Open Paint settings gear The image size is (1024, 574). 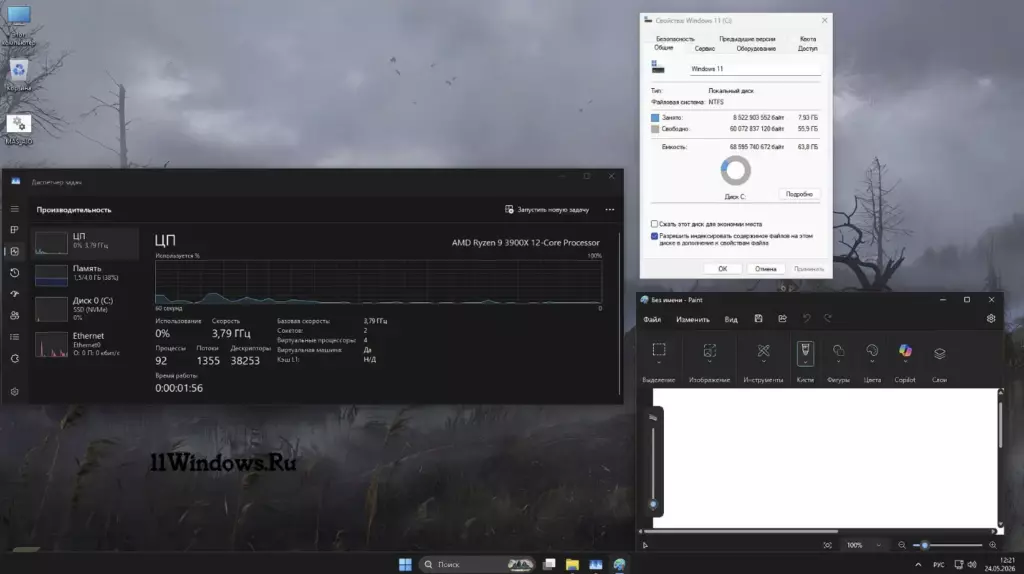point(991,319)
